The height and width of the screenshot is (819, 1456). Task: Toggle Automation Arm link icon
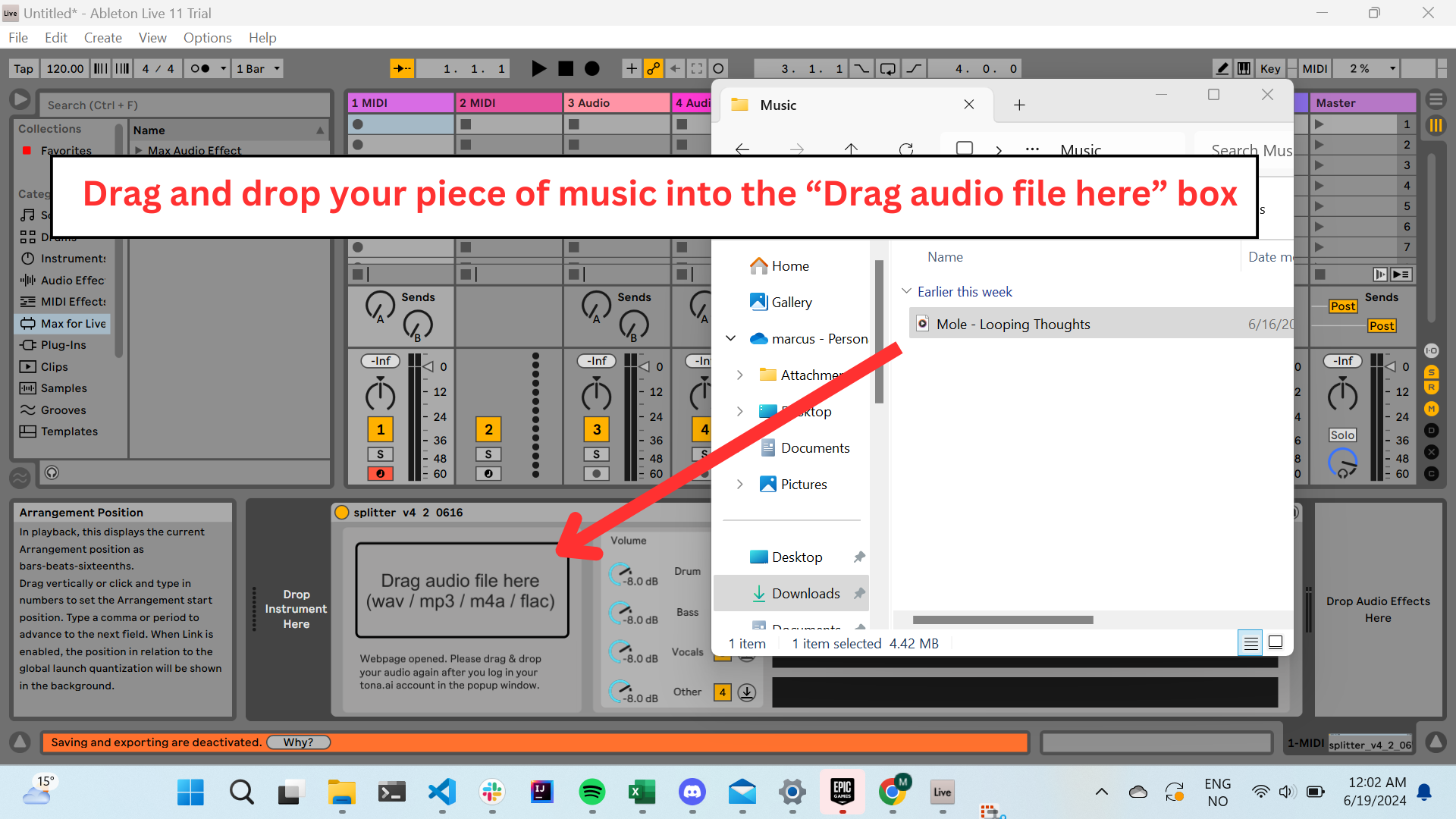(x=653, y=69)
